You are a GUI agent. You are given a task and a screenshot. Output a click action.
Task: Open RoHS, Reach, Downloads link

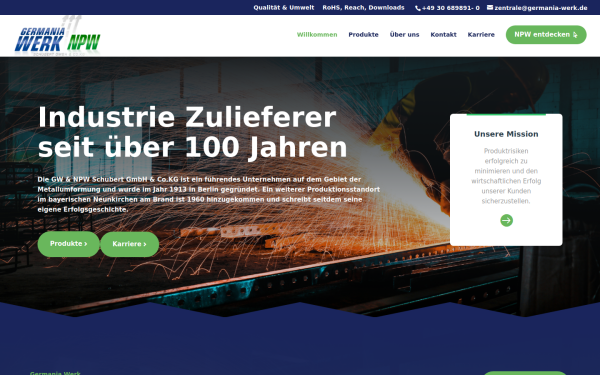click(363, 8)
